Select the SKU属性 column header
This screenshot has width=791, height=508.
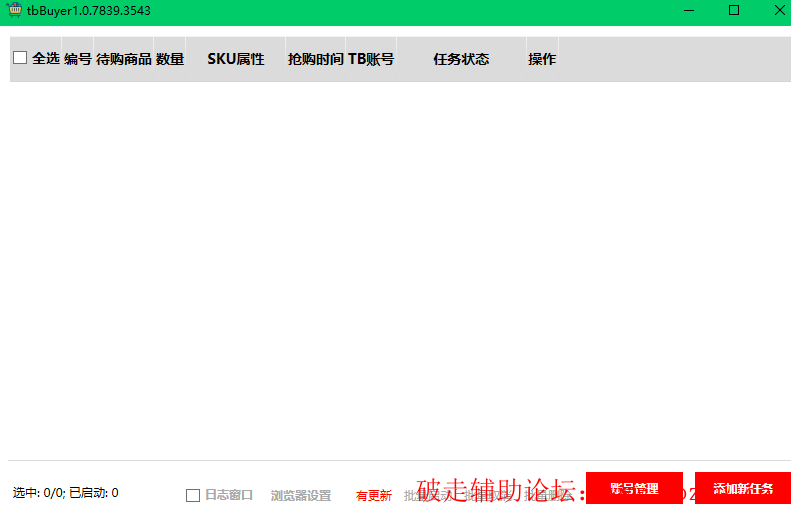(x=236, y=59)
